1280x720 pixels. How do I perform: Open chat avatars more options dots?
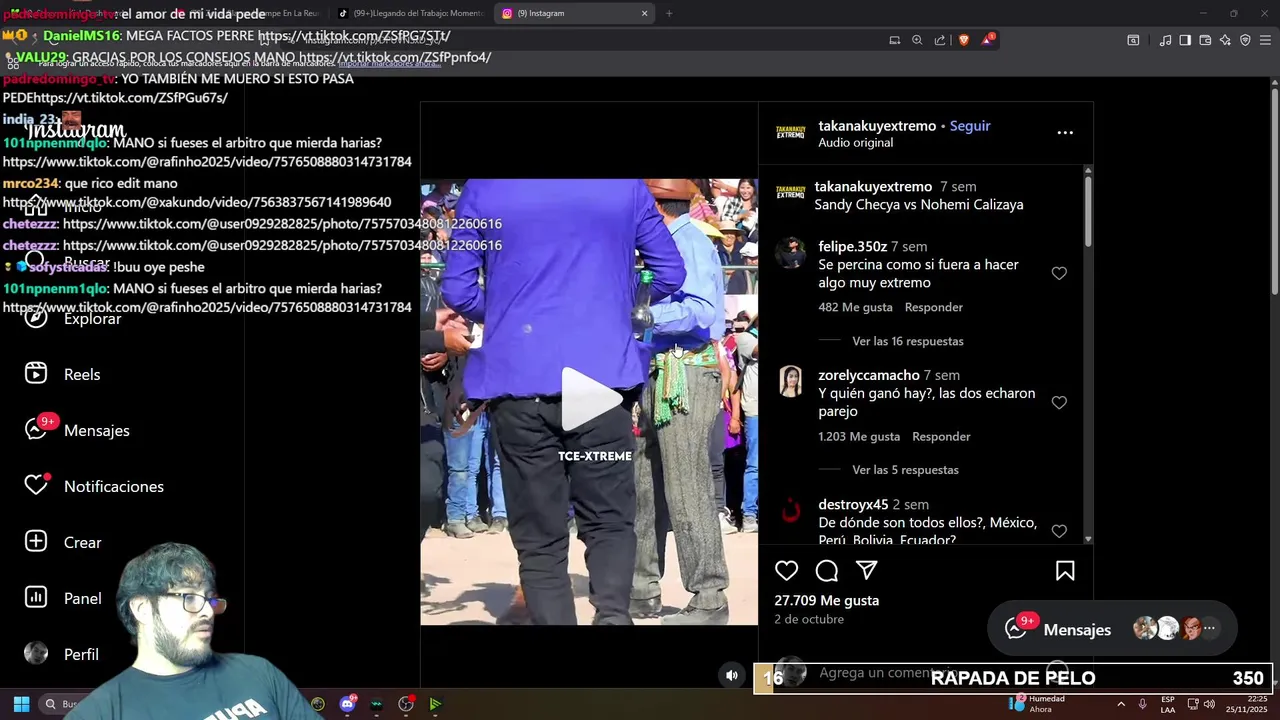1209,629
